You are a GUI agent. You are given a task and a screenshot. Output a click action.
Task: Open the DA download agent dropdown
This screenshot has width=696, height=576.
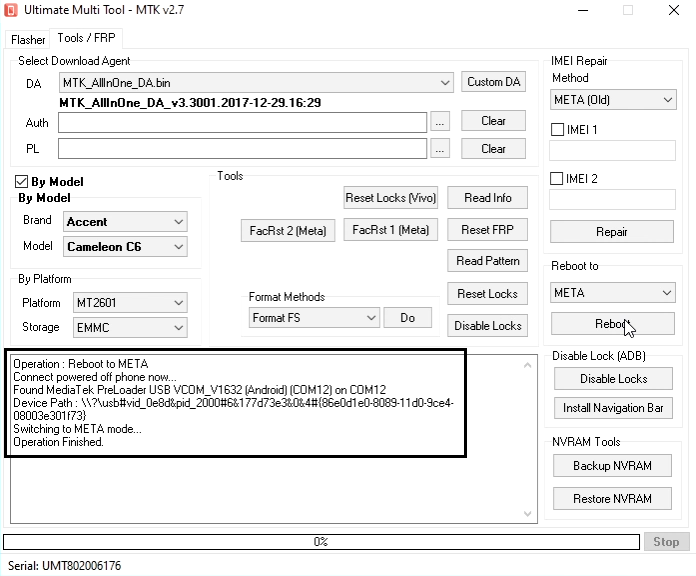click(x=256, y=83)
